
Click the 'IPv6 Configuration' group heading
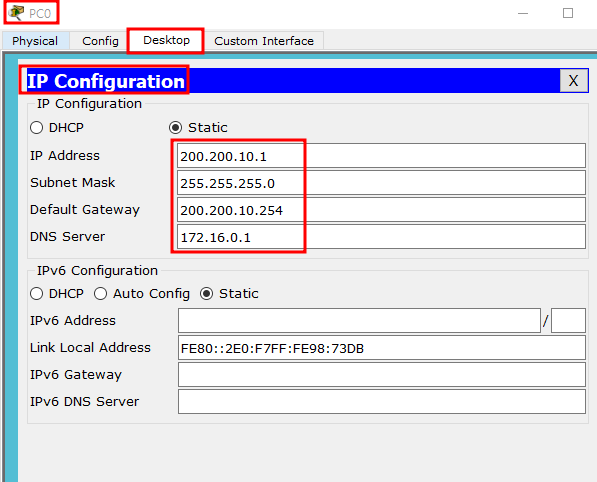coord(97,270)
